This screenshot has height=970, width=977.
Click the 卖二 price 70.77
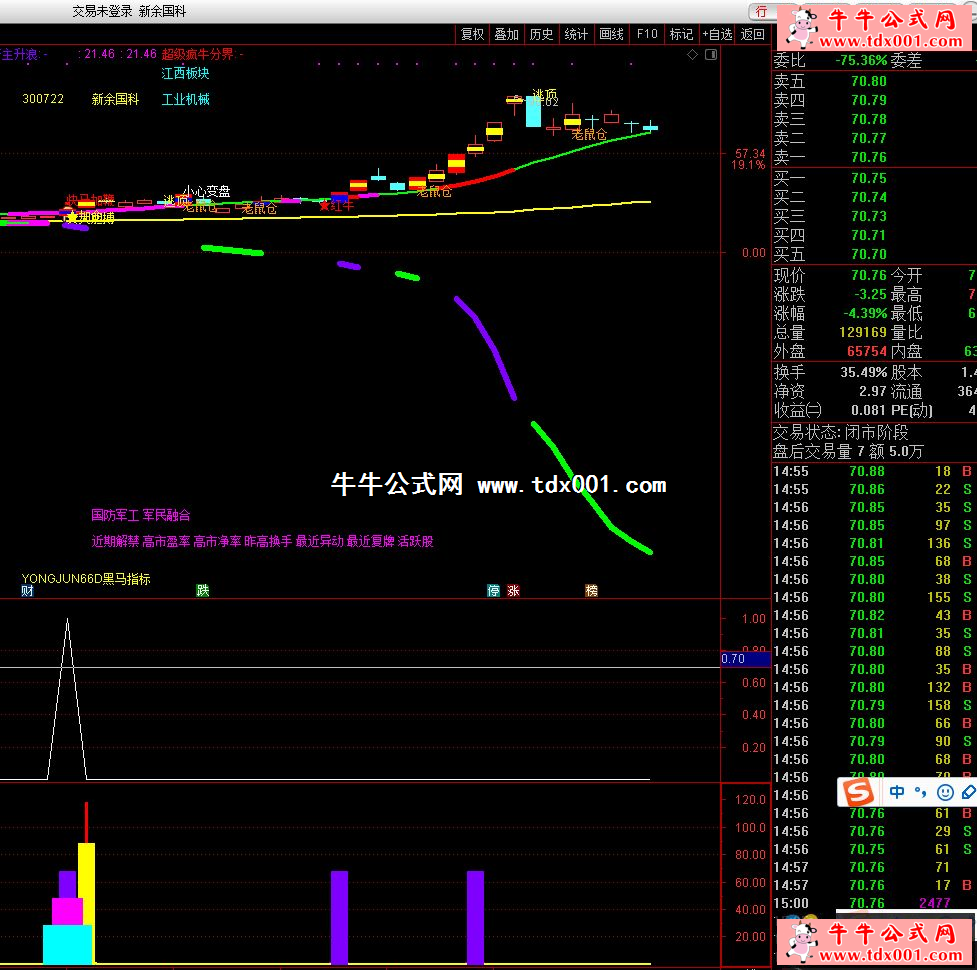point(869,138)
